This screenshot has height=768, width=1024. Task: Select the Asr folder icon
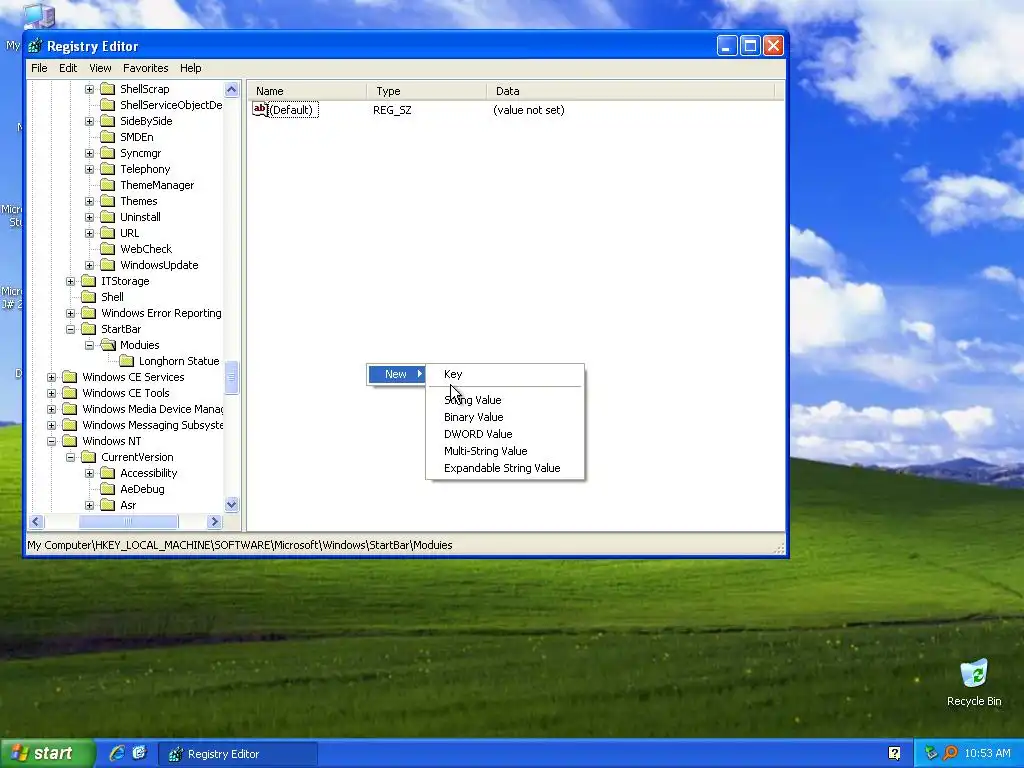[108, 505]
